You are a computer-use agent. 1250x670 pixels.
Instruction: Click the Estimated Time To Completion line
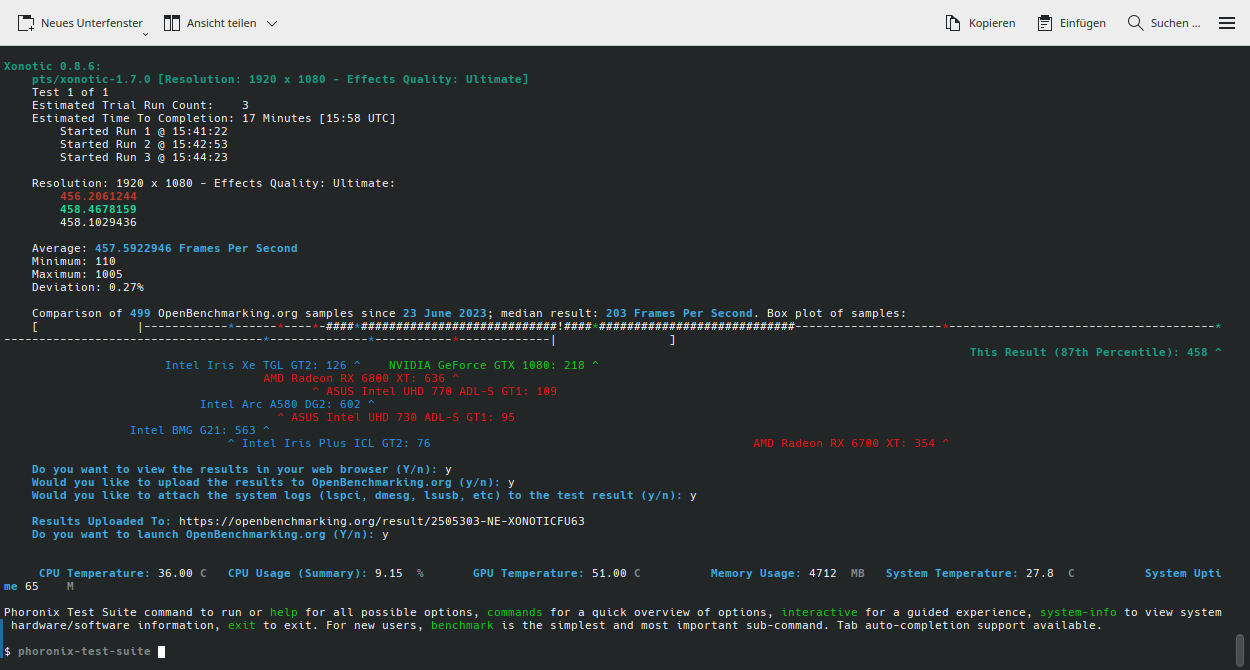point(214,118)
